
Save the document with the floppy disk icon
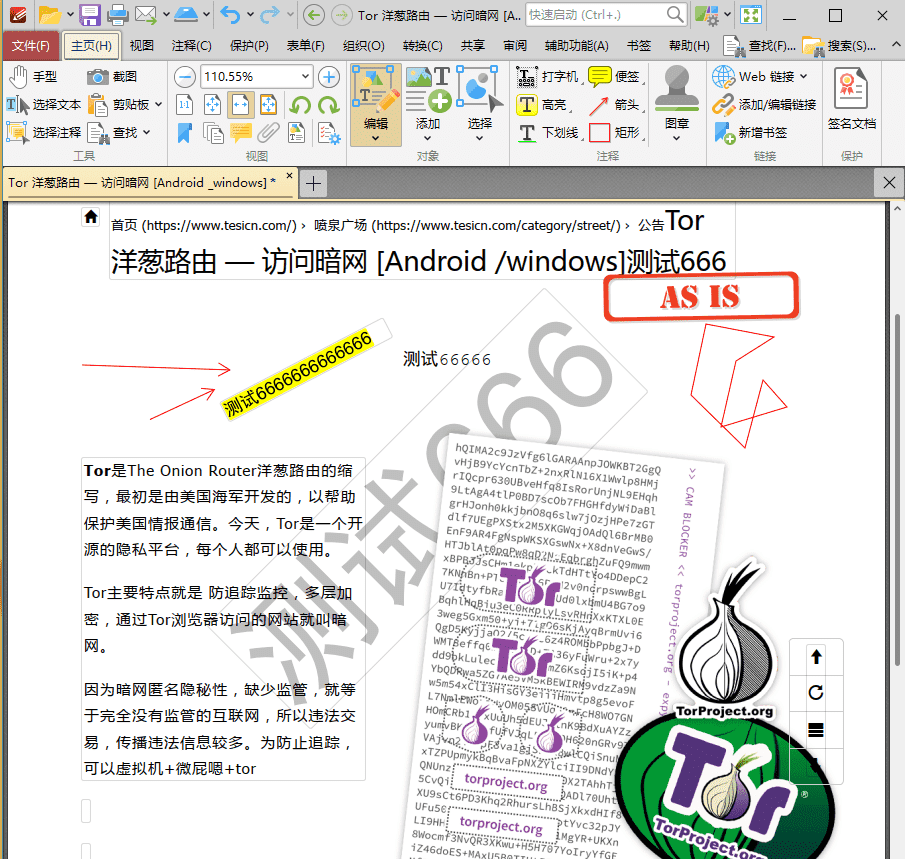point(89,15)
